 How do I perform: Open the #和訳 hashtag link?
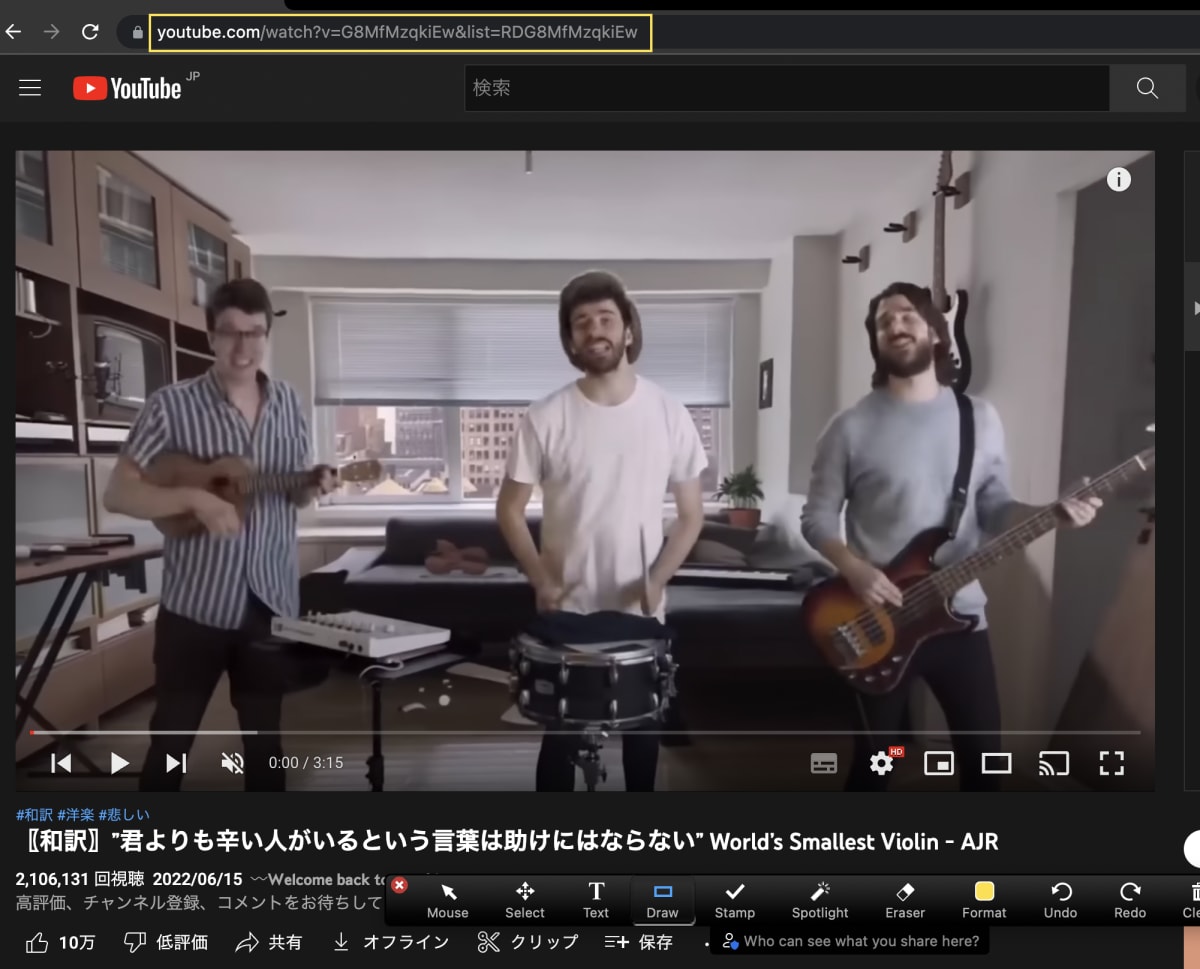point(34,814)
